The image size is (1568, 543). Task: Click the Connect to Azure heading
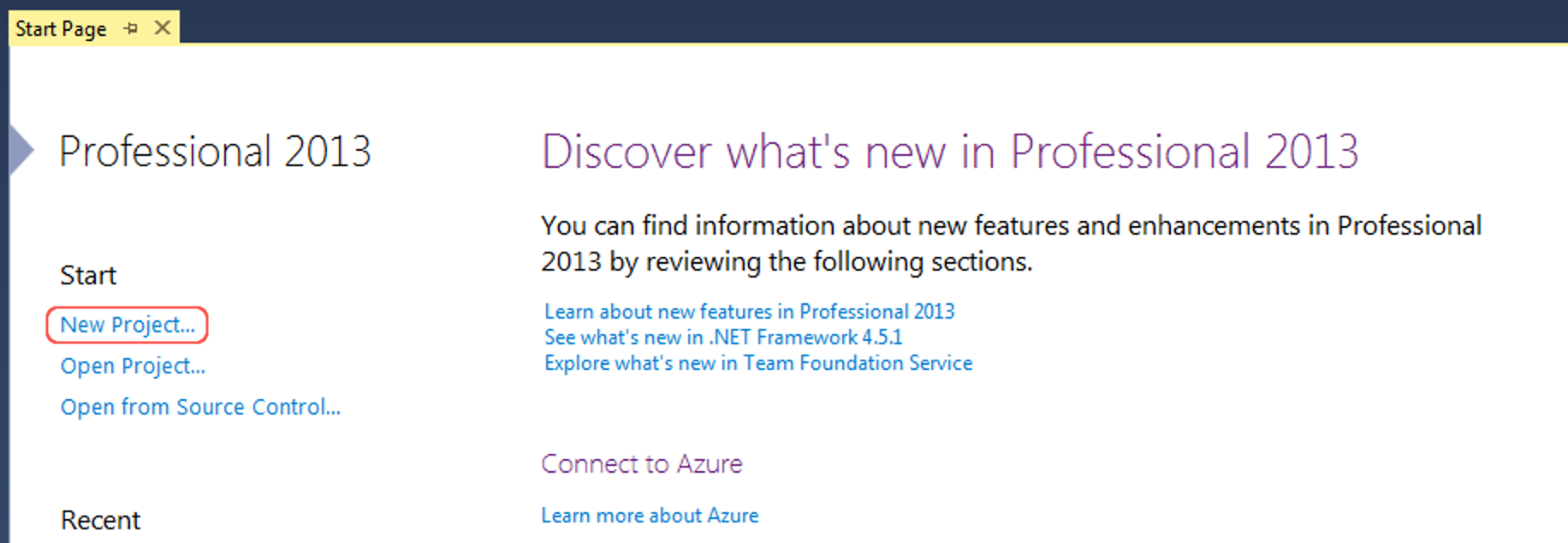coord(641,464)
